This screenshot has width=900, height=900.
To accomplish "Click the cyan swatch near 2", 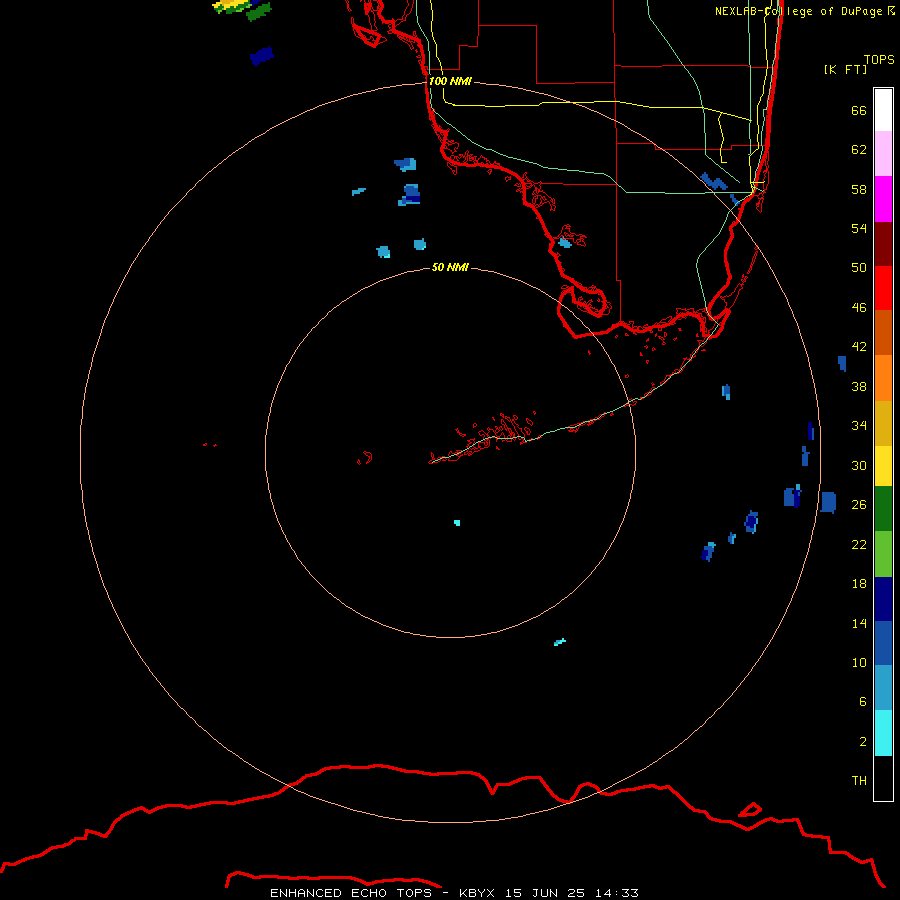I will click(x=883, y=733).
